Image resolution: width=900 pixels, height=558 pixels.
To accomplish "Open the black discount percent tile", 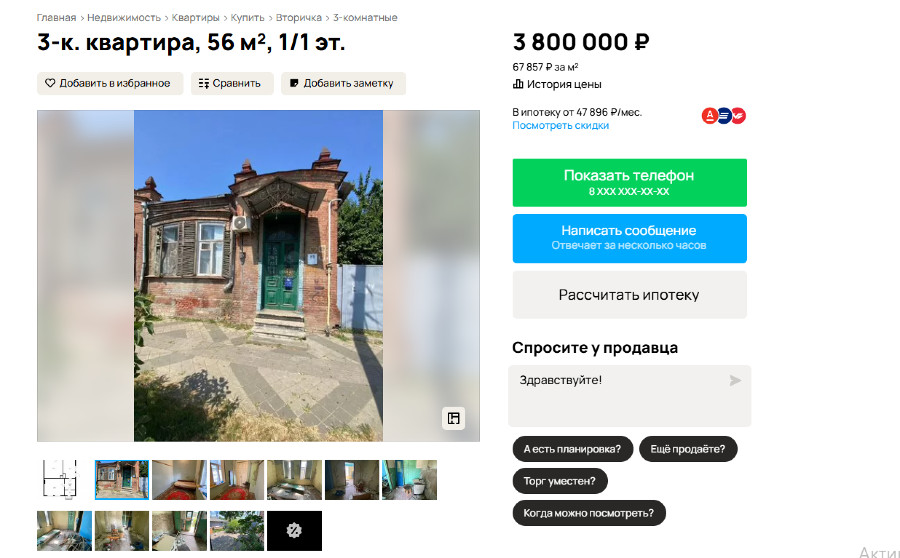I will pyautogui.click(x=294, y=530).
